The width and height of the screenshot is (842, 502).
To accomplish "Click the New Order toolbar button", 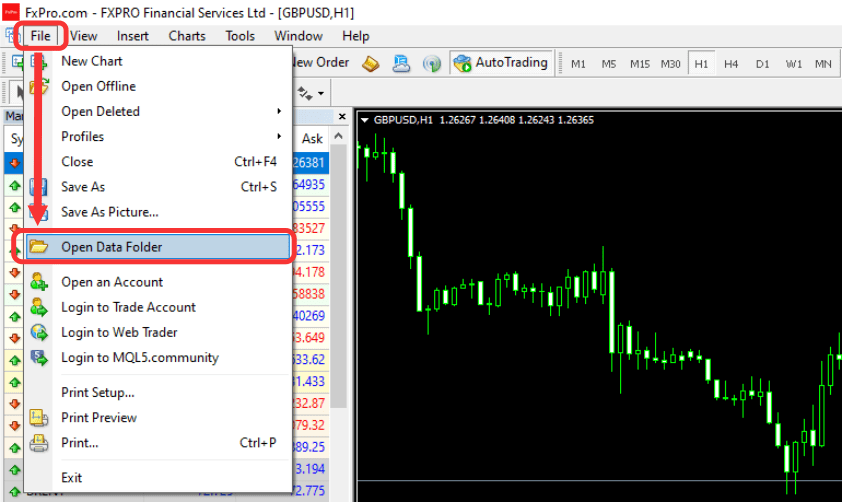I will (321, 63).
